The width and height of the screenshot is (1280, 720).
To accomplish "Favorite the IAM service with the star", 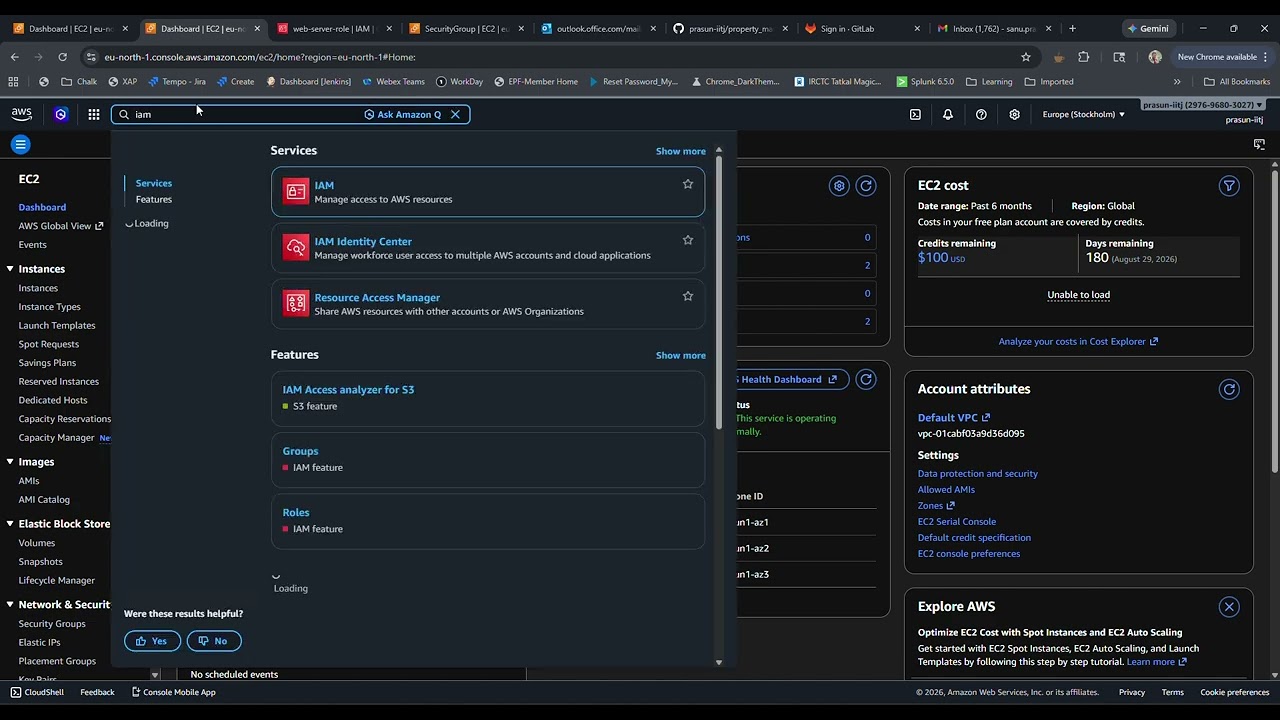I will coord(688,184).
